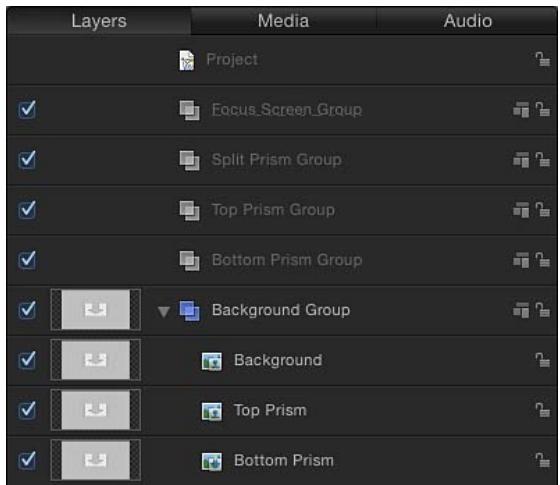Select the Focus_Screen_Group layer name
This screenshot has width=560, height=485.
pos(287,110)
